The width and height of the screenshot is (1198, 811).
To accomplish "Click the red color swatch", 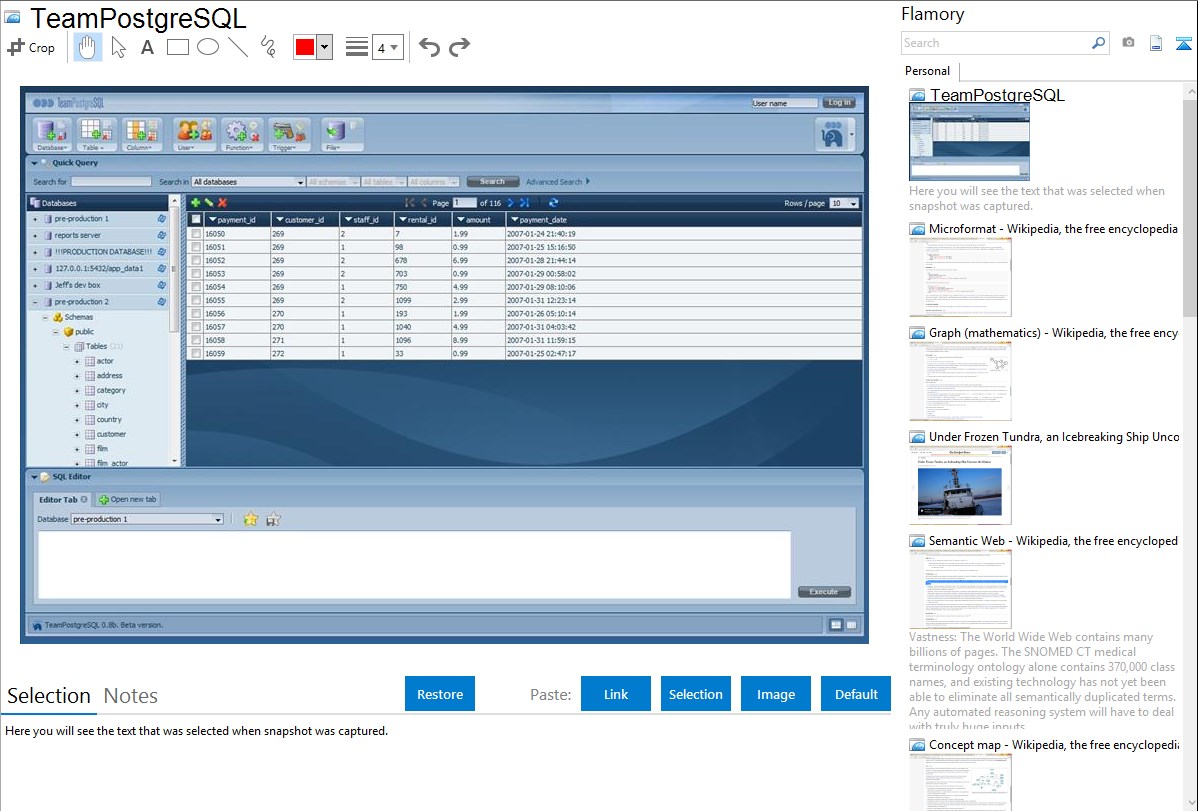I will coord(305,47).
